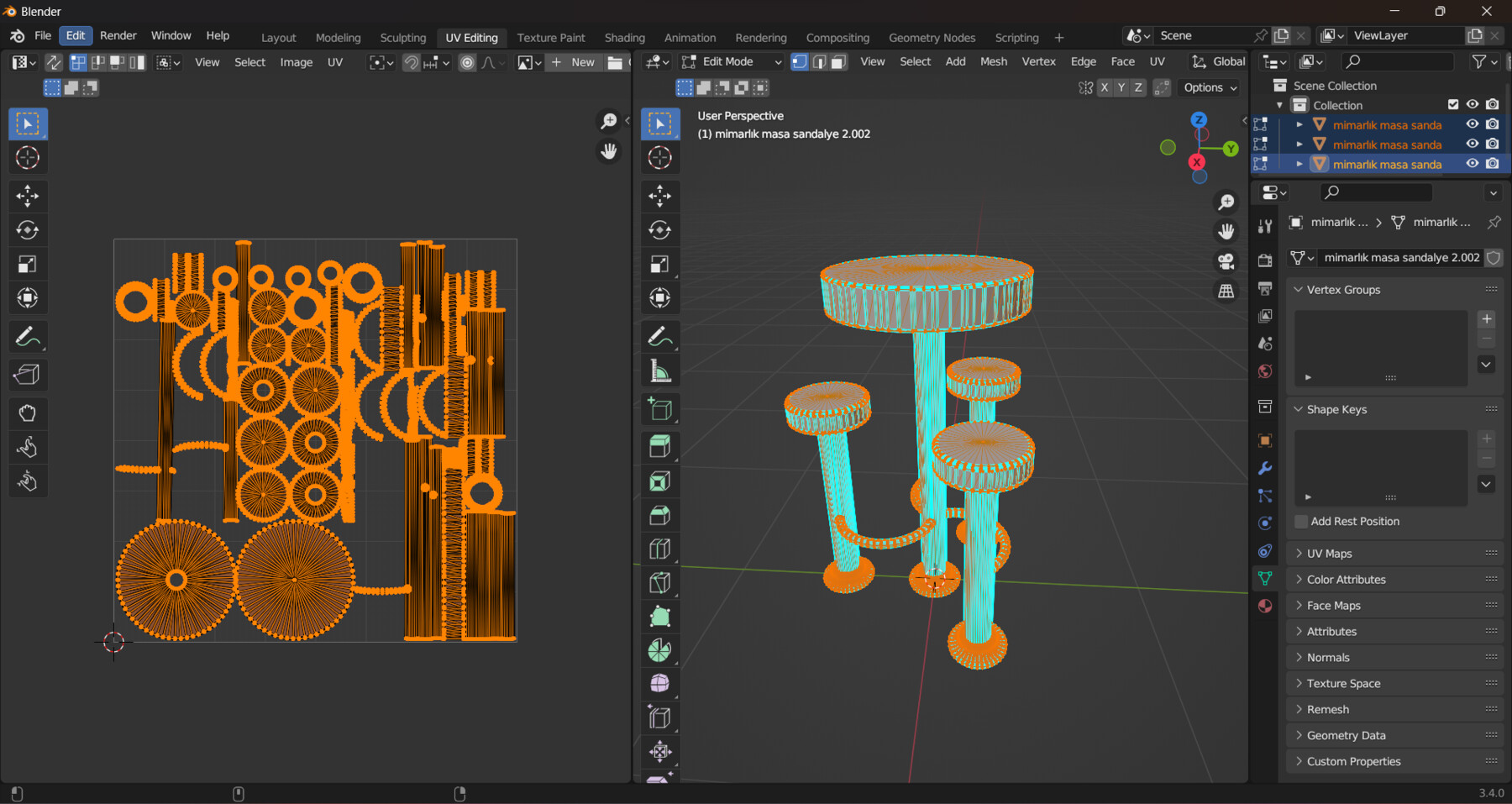This screenshot has width=1512, height=804.
Task: Disable camera render visibility for the Collection
Action: click(1492, 104)
